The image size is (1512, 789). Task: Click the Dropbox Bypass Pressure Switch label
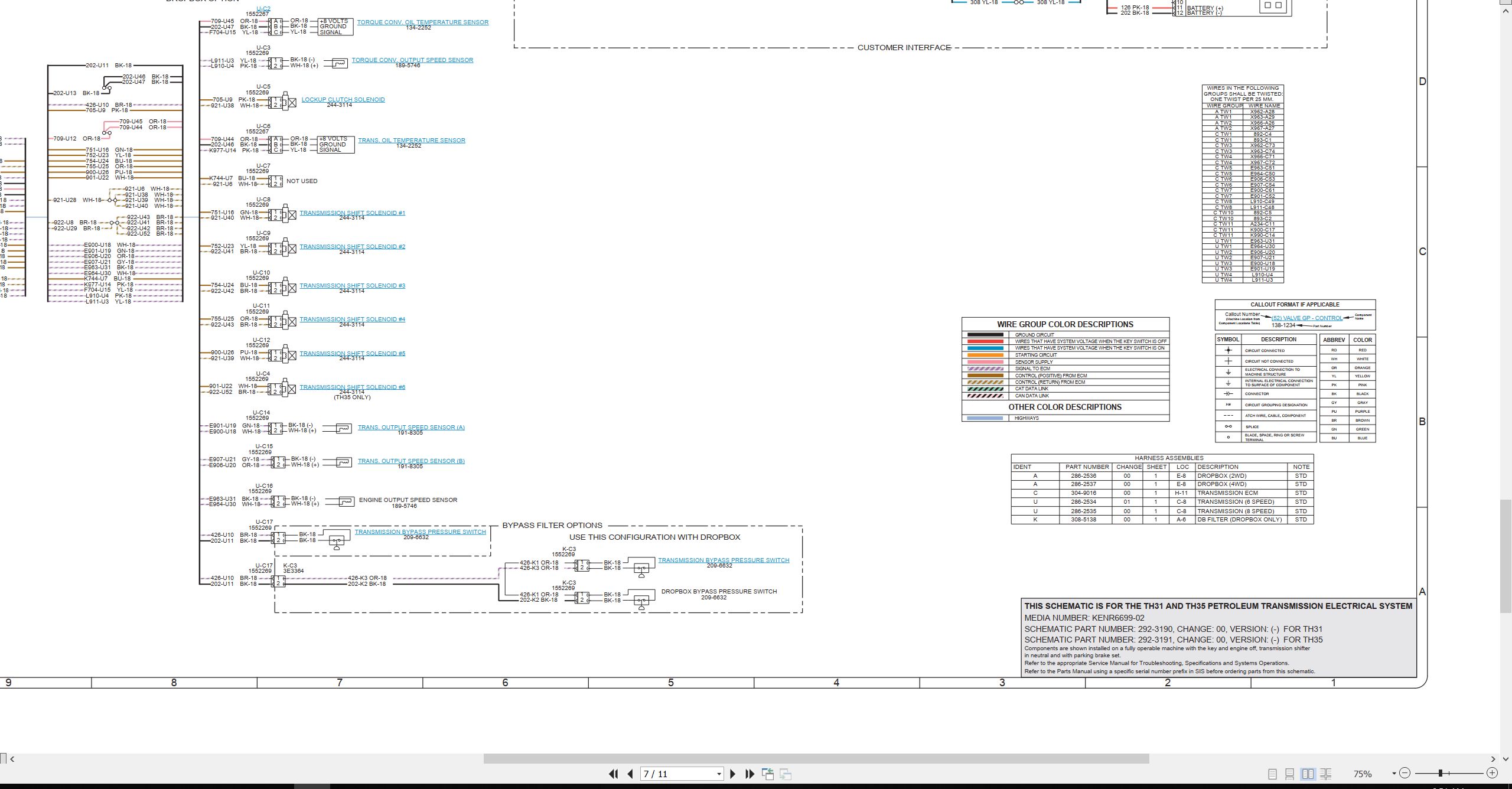[x=719, y=592]
